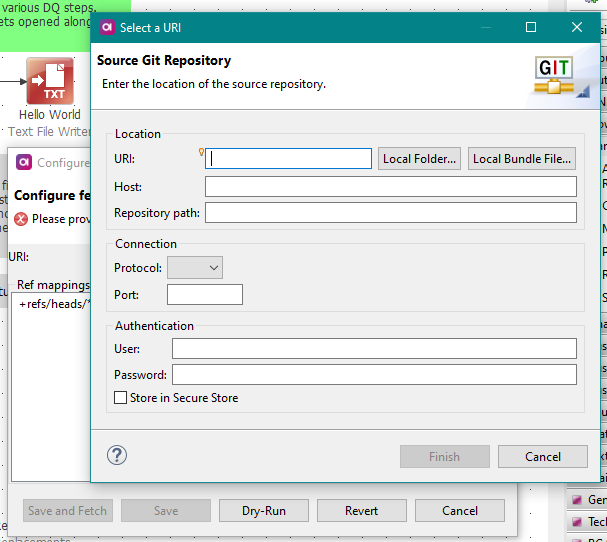Viewport: 607px width, 542px height.
Task: Click the URI input field
Action: pos(290,158)
